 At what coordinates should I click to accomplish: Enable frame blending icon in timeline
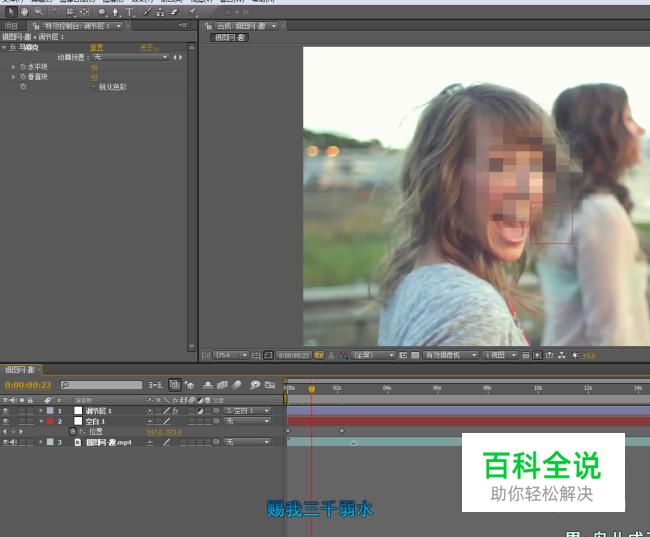pyautogui.click(x=222, y=385)
